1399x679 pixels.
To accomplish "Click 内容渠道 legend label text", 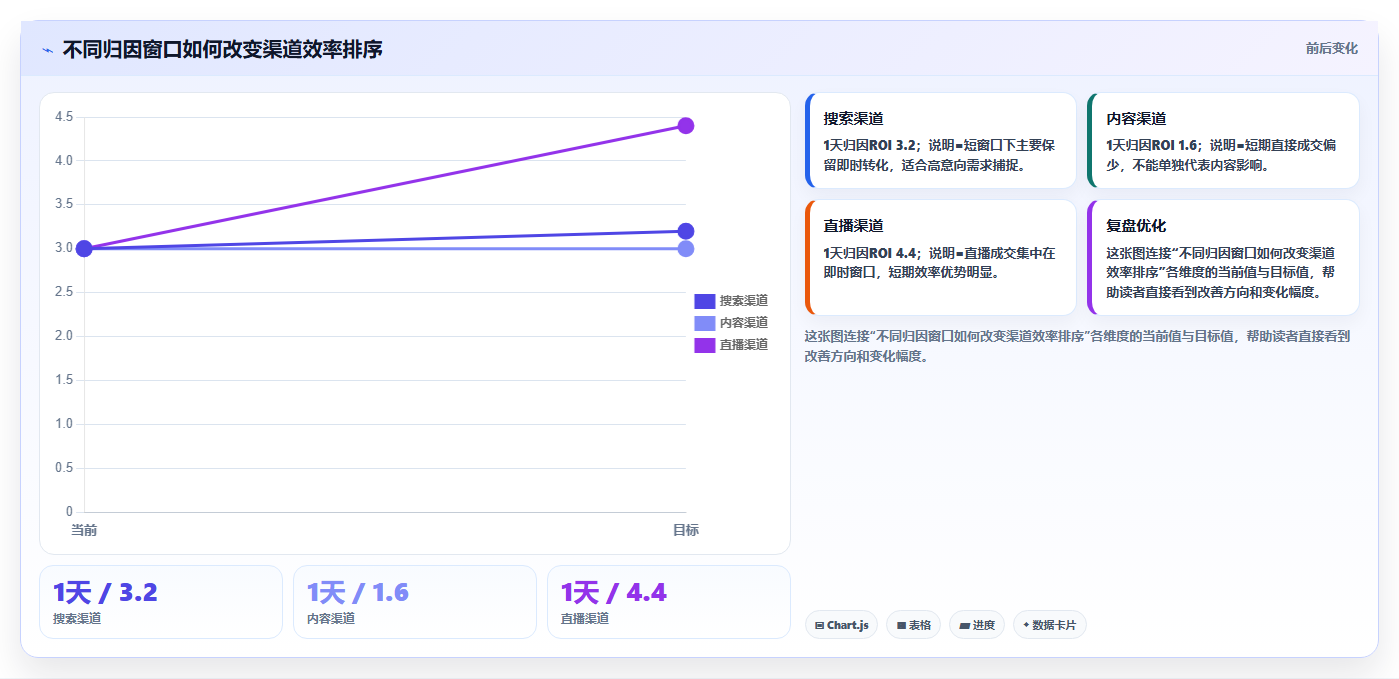I will pyautogui.click(x=744, y=323).
